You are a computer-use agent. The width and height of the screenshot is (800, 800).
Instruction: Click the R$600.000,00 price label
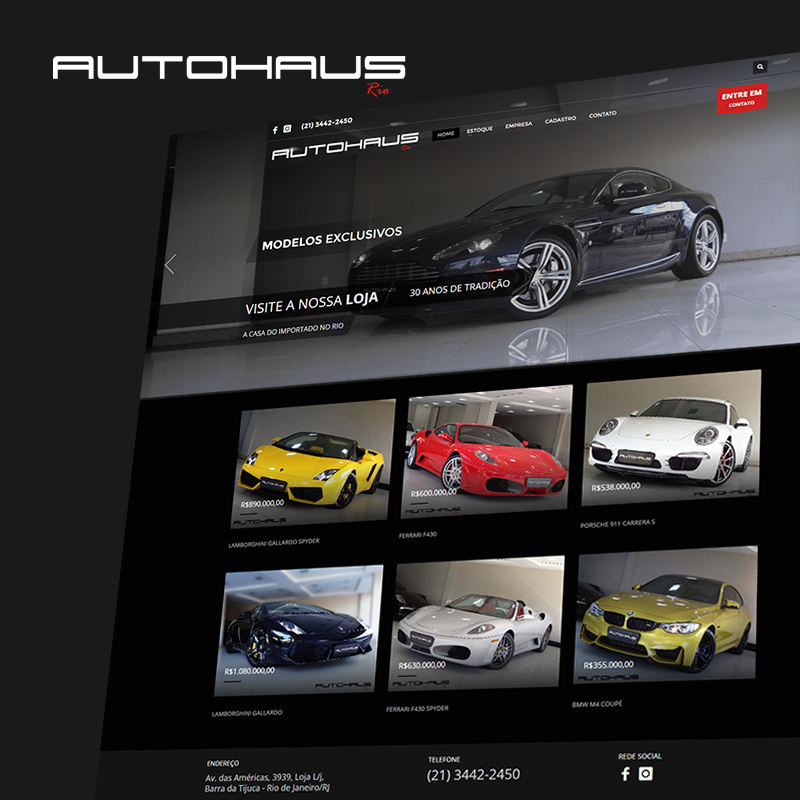pyautogui.click(x=434, y=493)
